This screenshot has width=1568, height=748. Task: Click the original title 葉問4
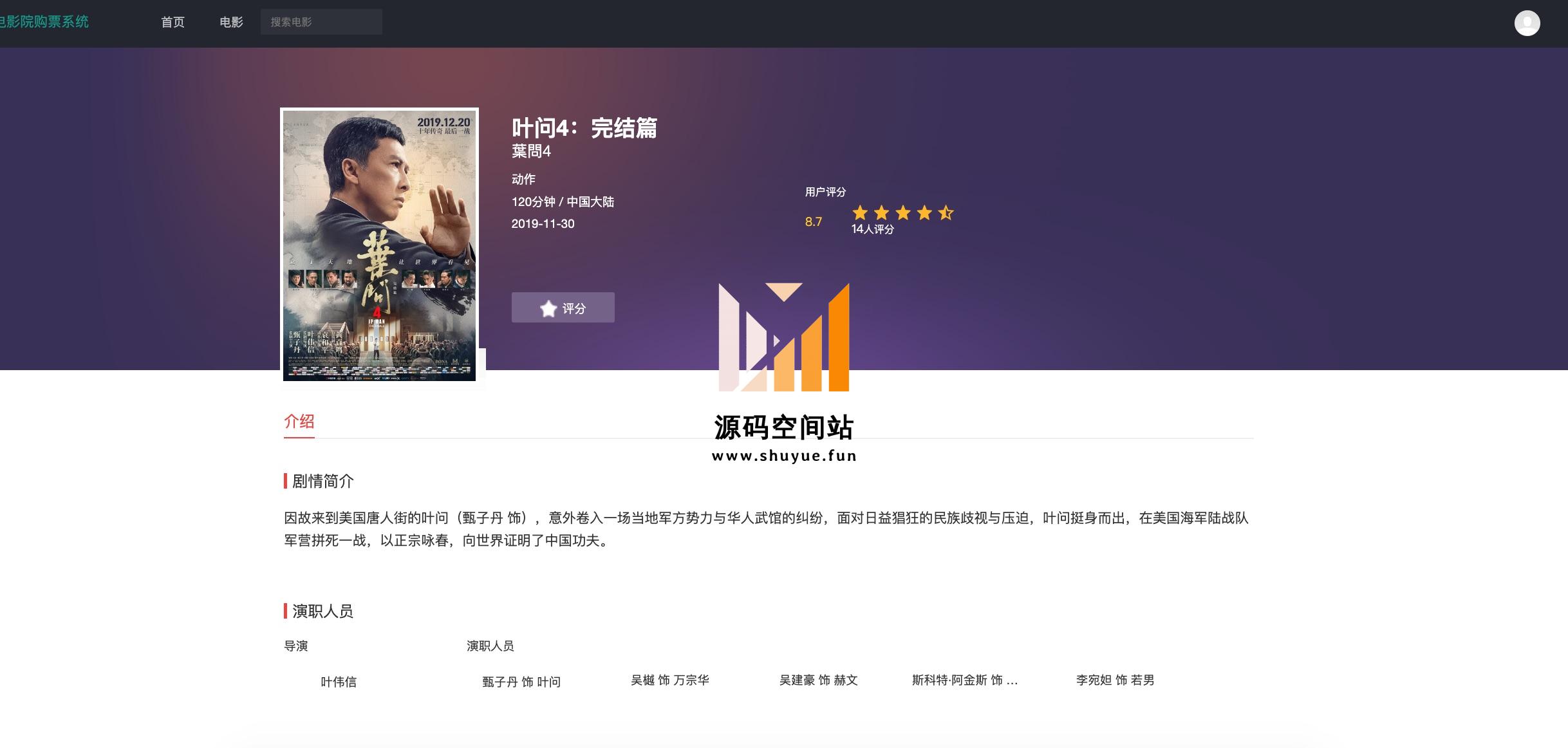pyautogui.click(x=531, y=151)
